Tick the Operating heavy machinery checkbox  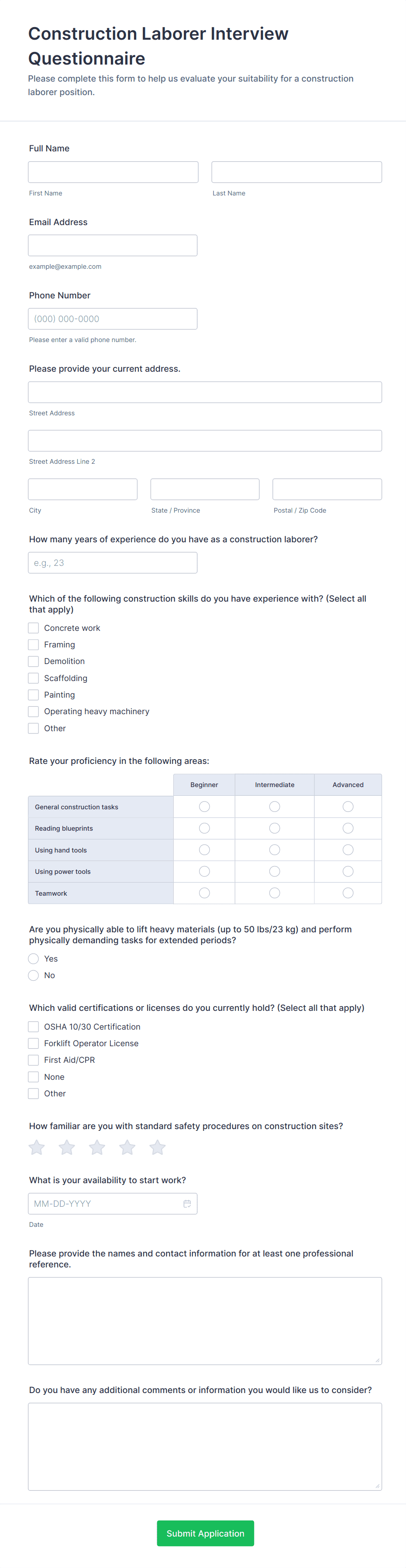coord(34,712)
